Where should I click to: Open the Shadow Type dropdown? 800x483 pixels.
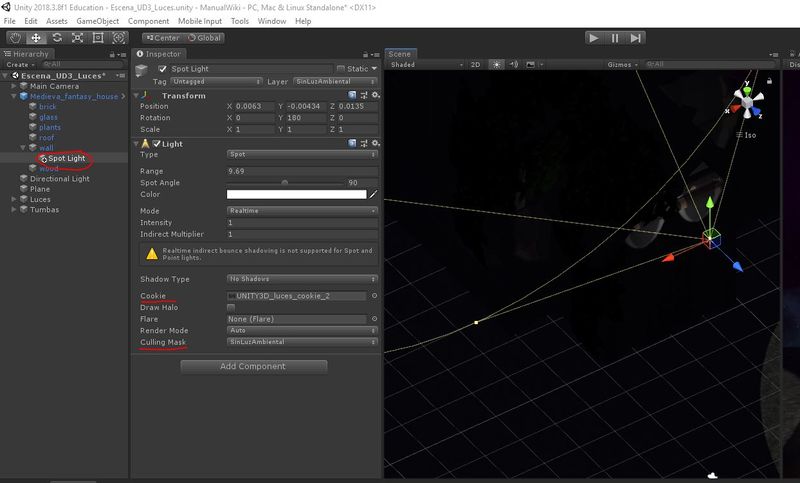tap(302, 279)
